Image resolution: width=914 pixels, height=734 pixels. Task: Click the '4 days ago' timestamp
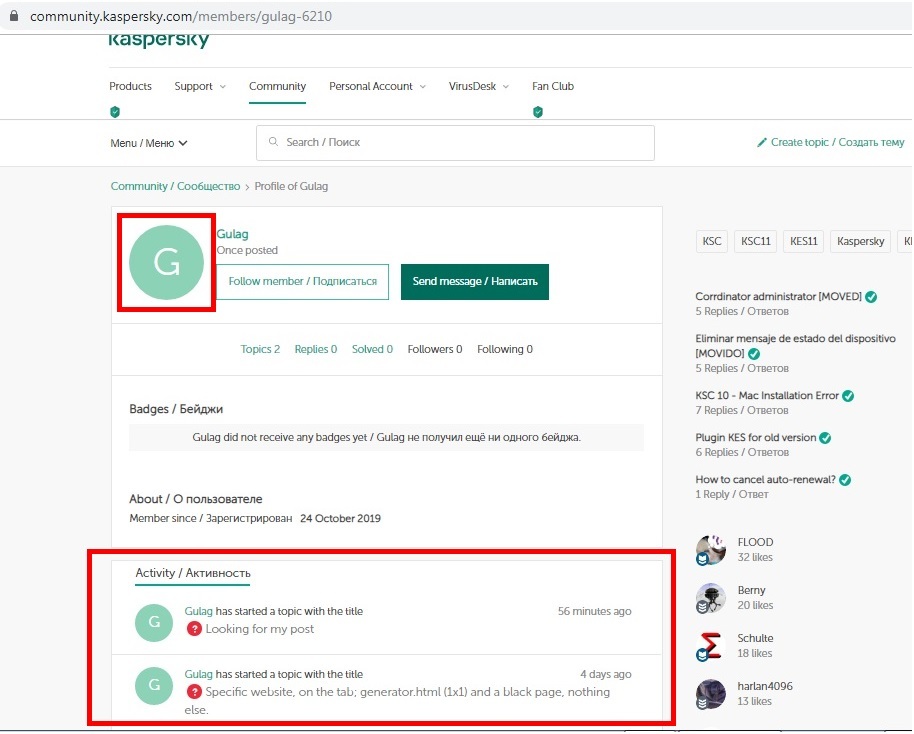click(606, 674)
